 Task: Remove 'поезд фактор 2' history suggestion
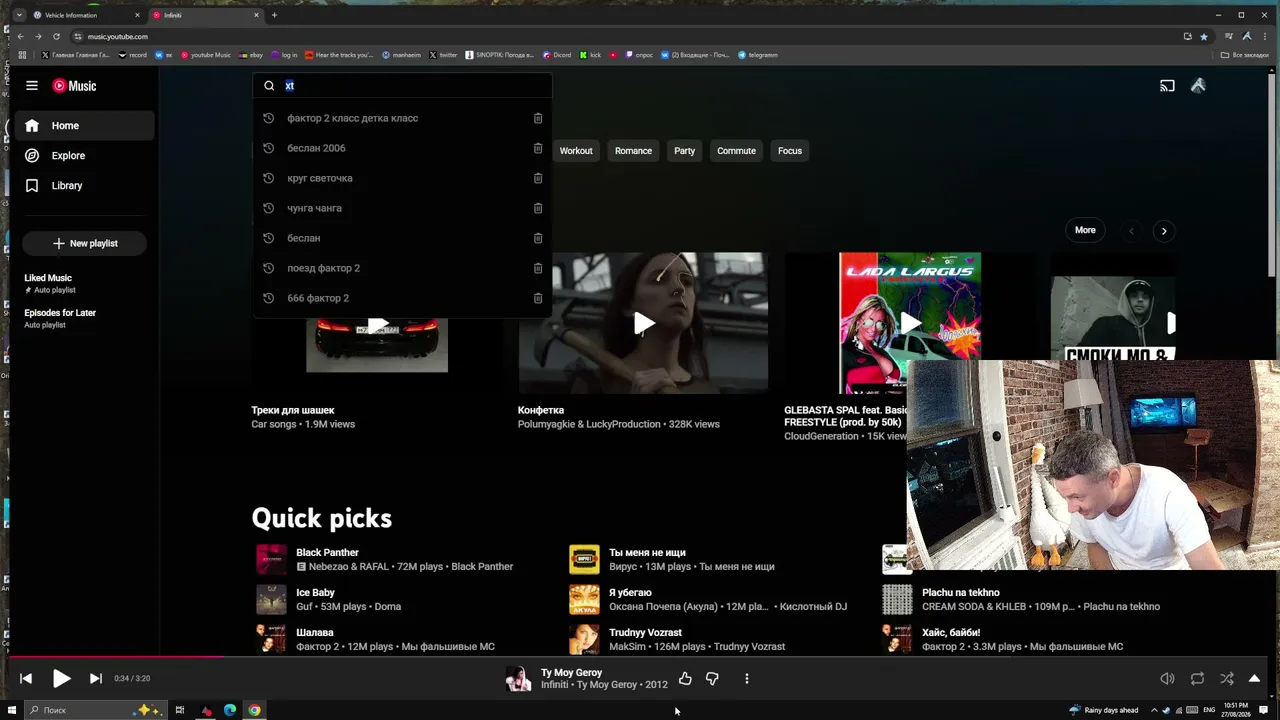pyautogui.click(x=538, y=268)
